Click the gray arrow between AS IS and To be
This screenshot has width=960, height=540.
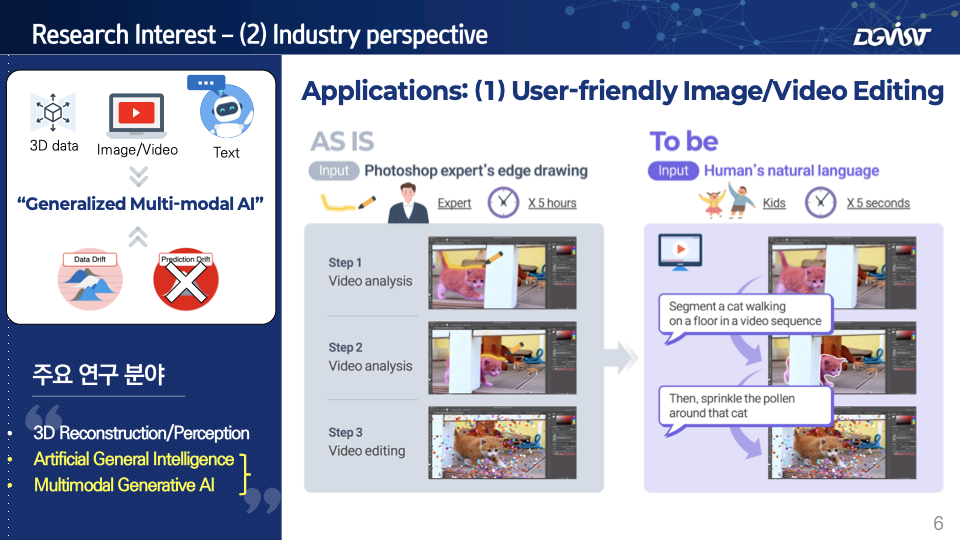pyautogui.click(x=621, y=358)
